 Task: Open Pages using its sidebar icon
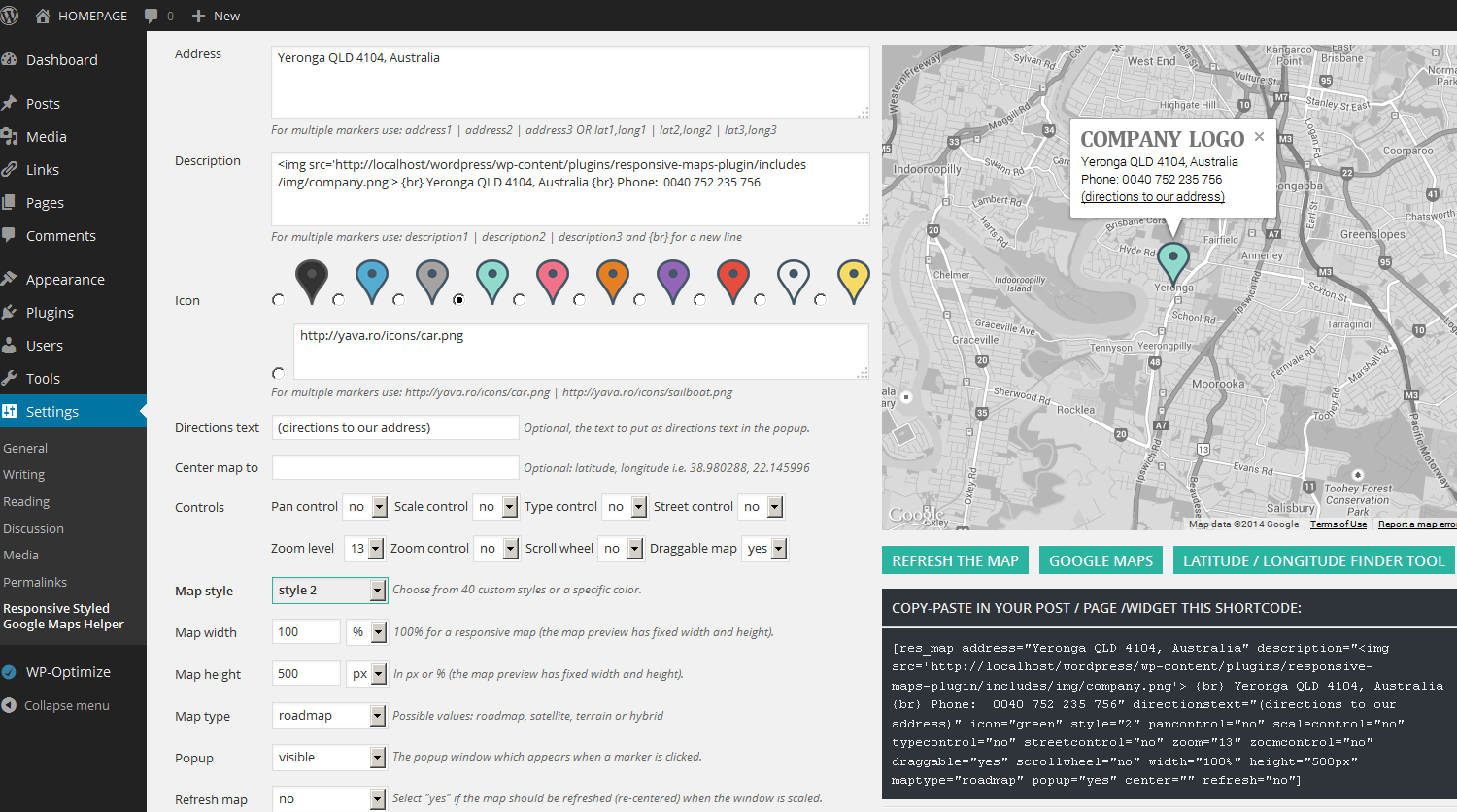pyautogui.click(x=10, y=202)
